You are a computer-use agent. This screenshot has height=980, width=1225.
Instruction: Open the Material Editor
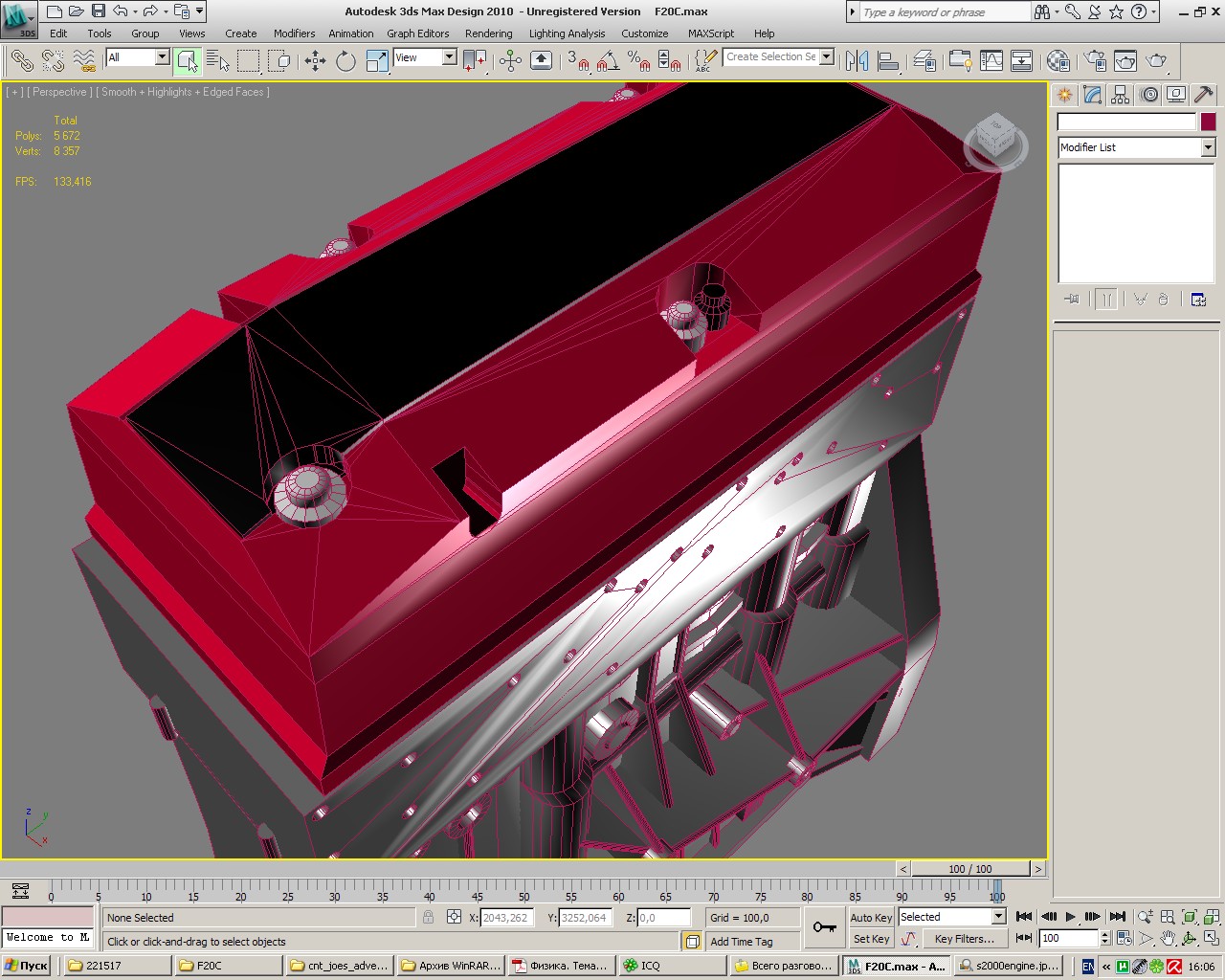(x=1058, y=61)
